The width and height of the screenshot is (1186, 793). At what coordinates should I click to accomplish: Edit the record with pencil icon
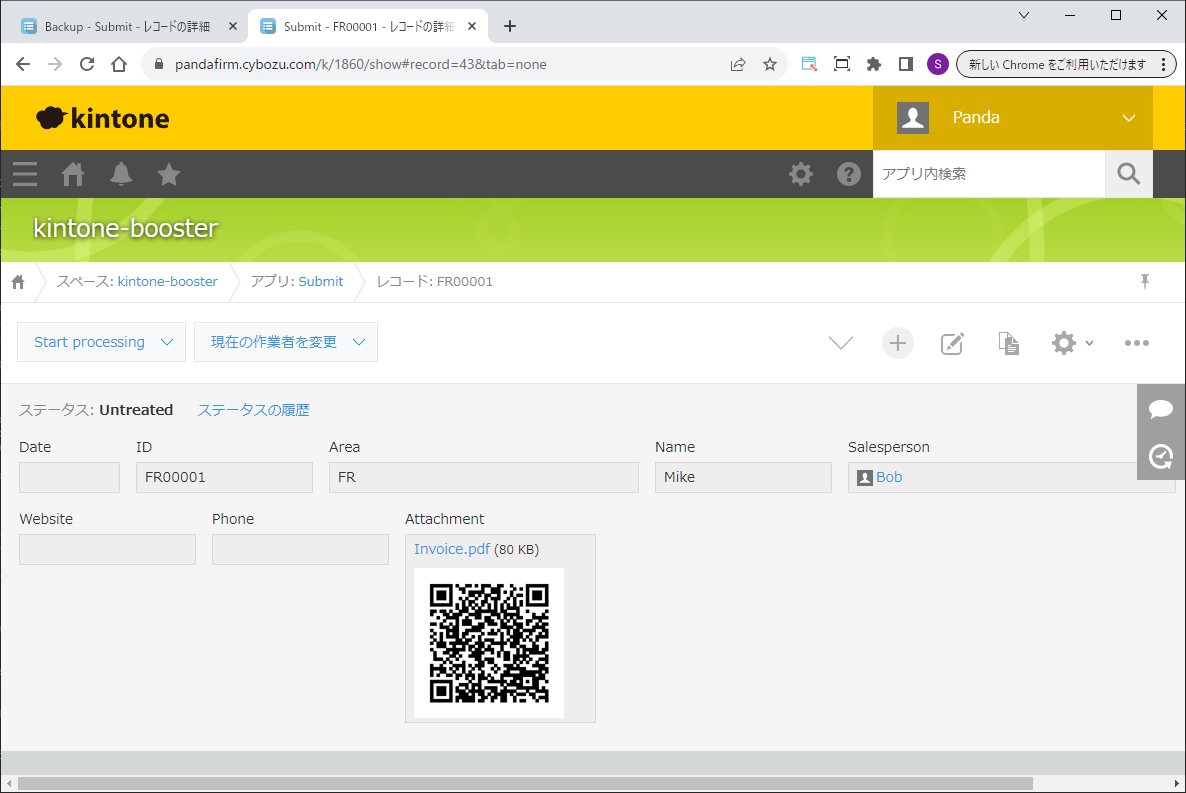(952, 343)
